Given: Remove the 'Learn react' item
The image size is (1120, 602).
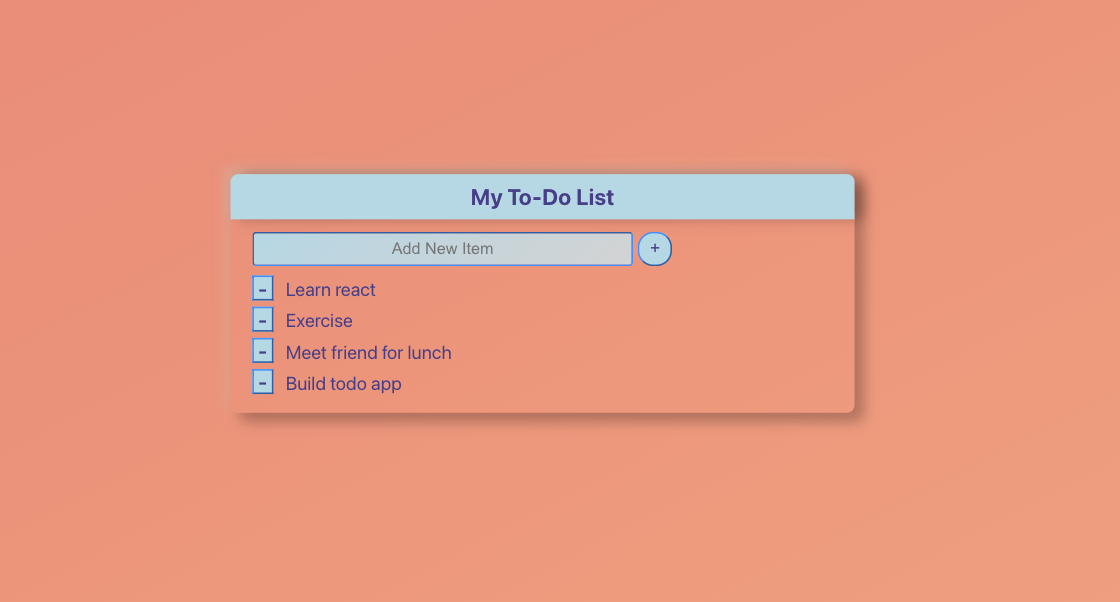Looking at the screenshot, I should 263,289.
